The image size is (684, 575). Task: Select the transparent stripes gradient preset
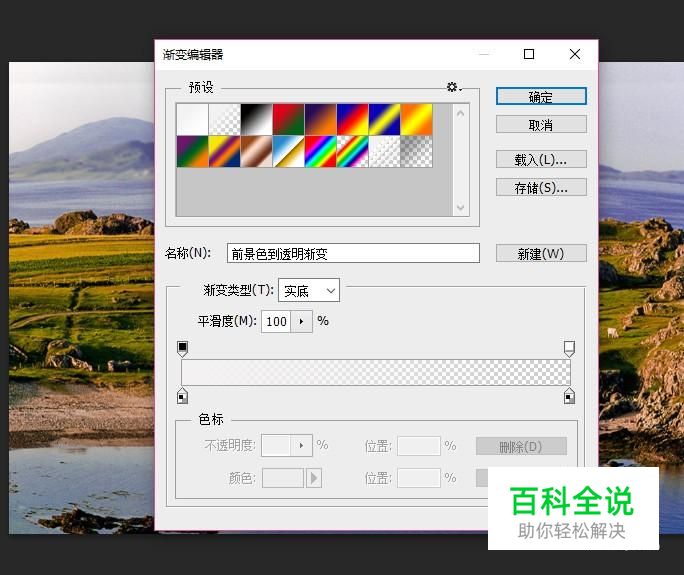click(385, 151)
